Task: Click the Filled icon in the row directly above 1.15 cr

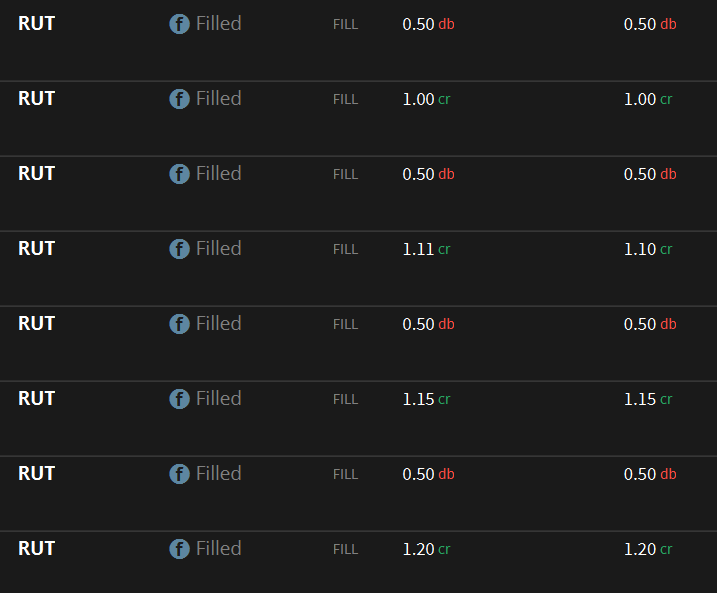Action: pyautogui.click(x=179, y=324)
